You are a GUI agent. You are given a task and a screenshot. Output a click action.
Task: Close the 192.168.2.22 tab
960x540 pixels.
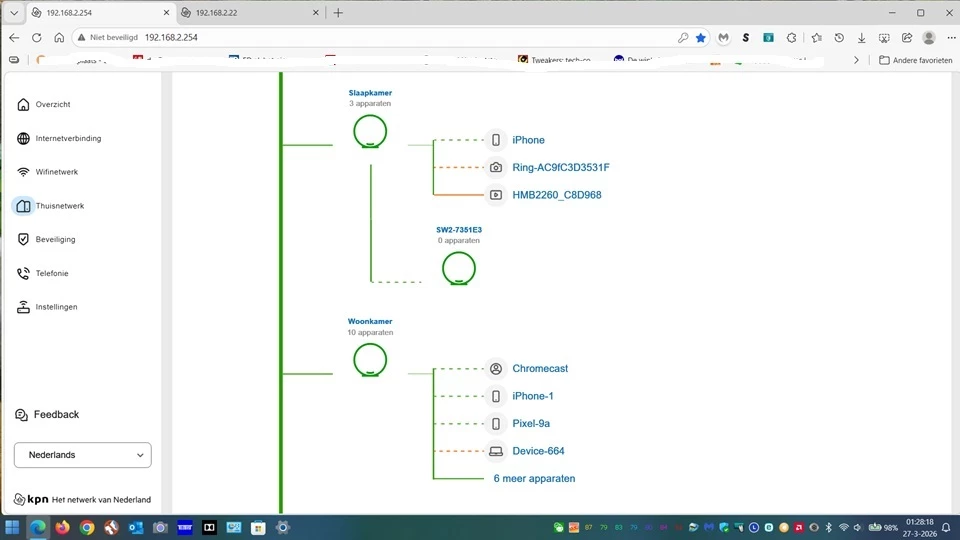(x=316, y=12)
